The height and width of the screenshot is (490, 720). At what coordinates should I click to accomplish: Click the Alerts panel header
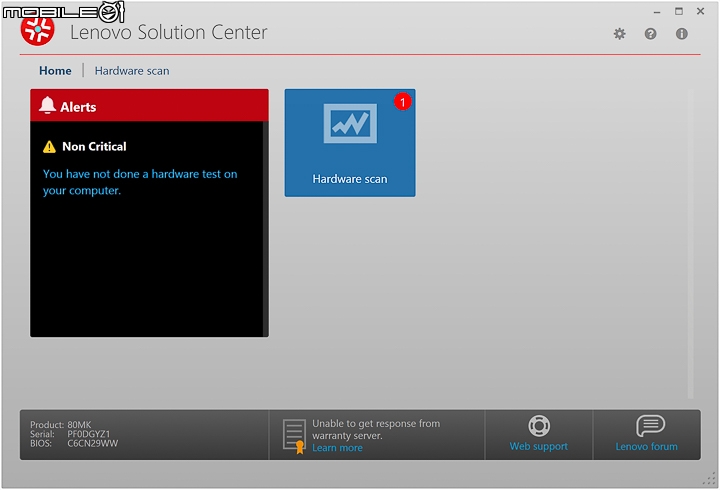tap(149, 105)
